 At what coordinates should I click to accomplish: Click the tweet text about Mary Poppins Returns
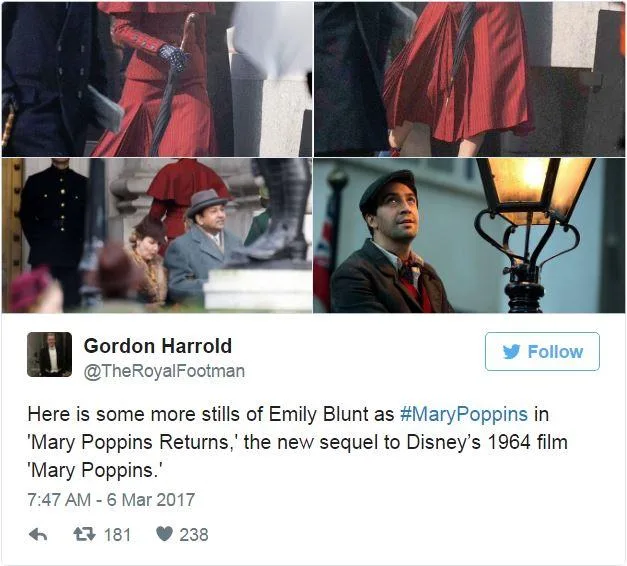[298, 442]
